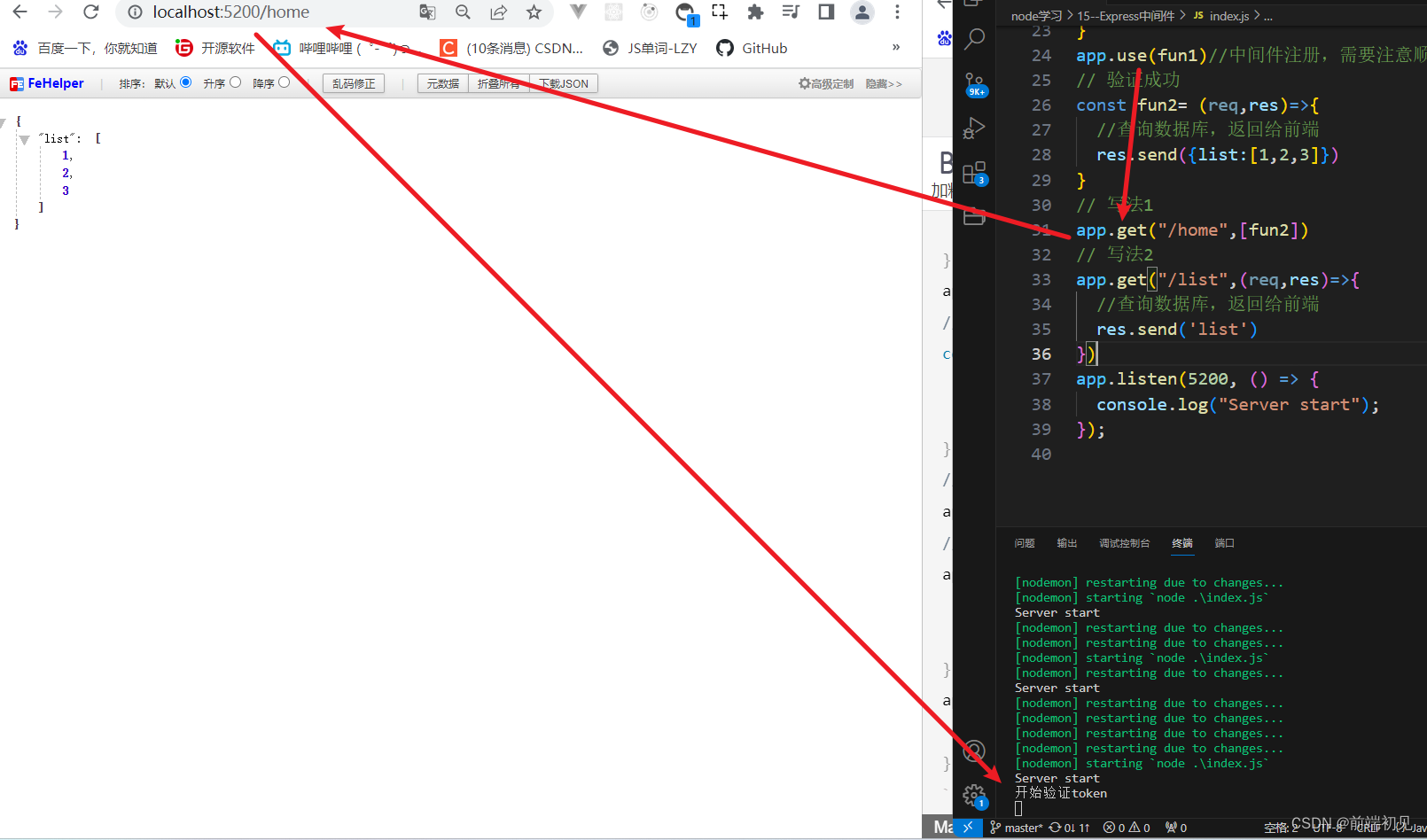Open the Extensions puzzle menu
1427x840 pixels.
755,12
